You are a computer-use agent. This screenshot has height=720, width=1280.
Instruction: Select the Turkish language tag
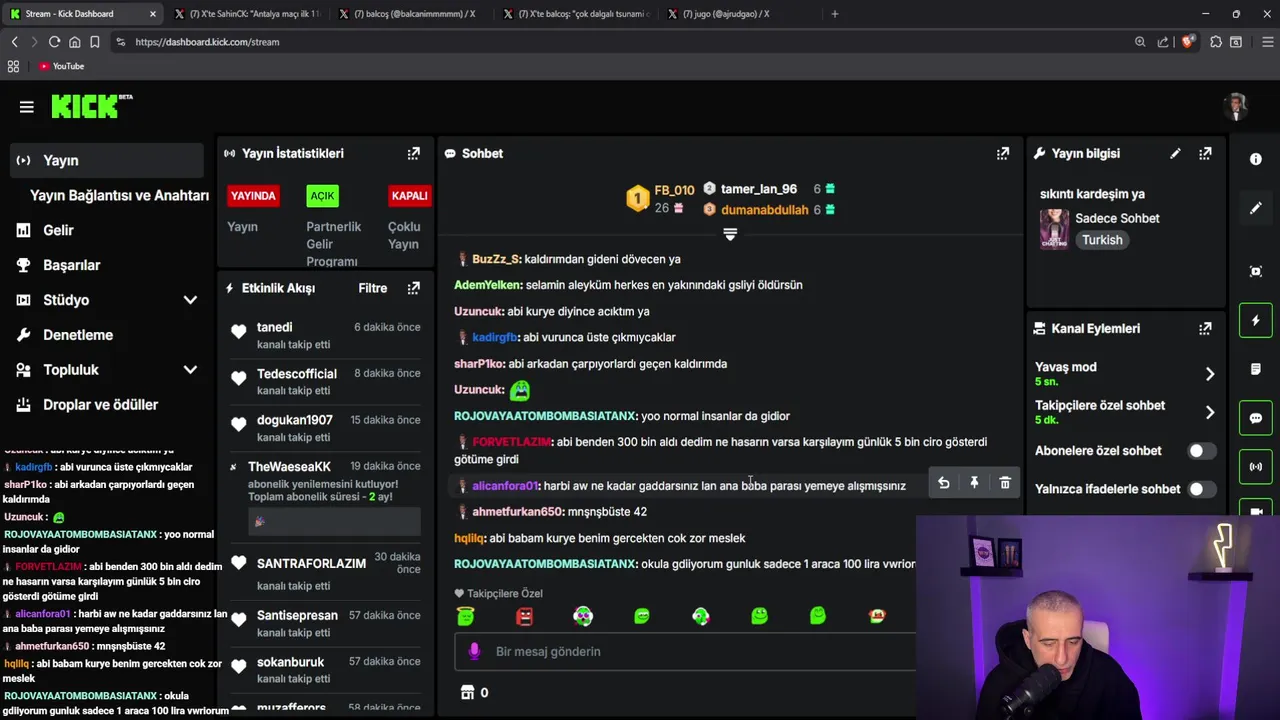(1102, 240)
